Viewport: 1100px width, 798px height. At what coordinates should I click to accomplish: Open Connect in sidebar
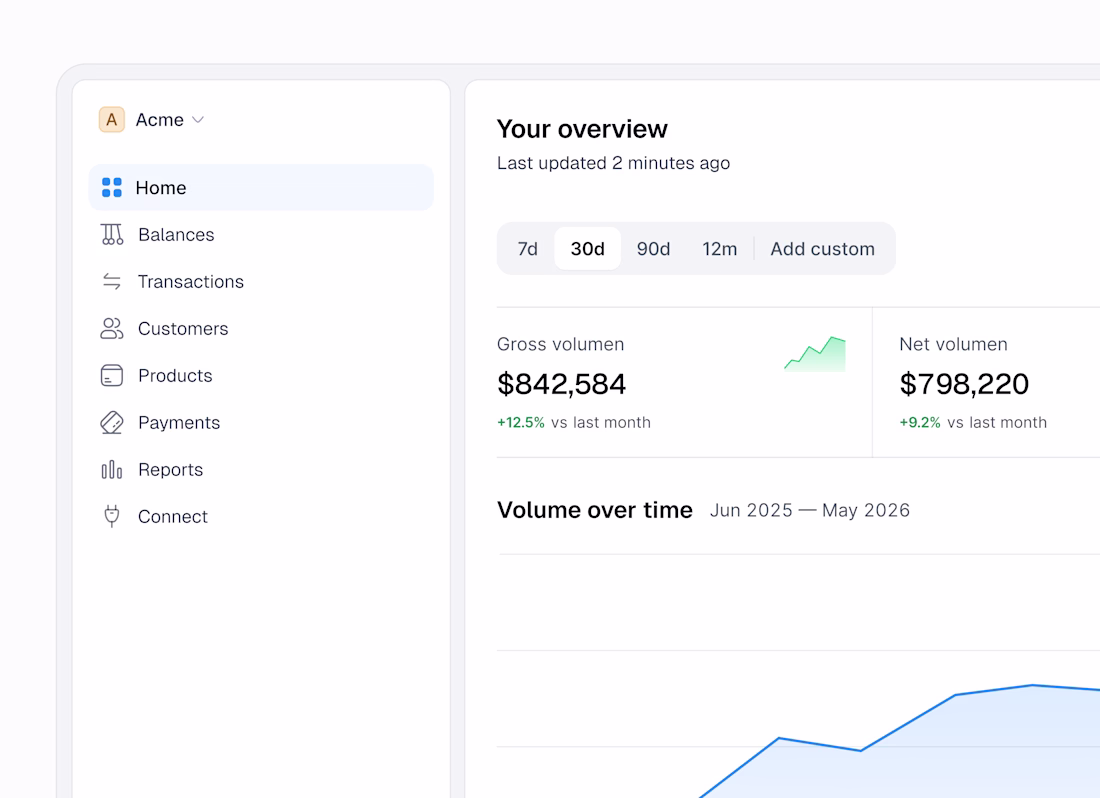(x=173, y=516)
